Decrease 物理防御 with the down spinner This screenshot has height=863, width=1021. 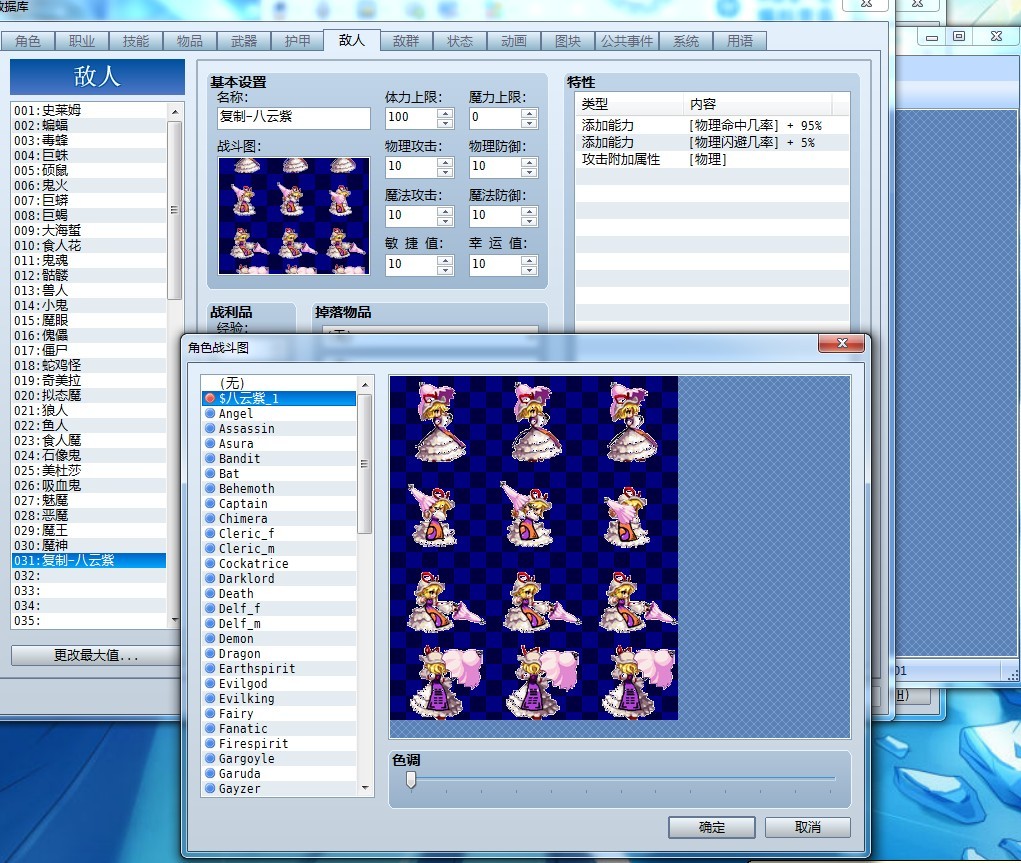coord(529,172)
